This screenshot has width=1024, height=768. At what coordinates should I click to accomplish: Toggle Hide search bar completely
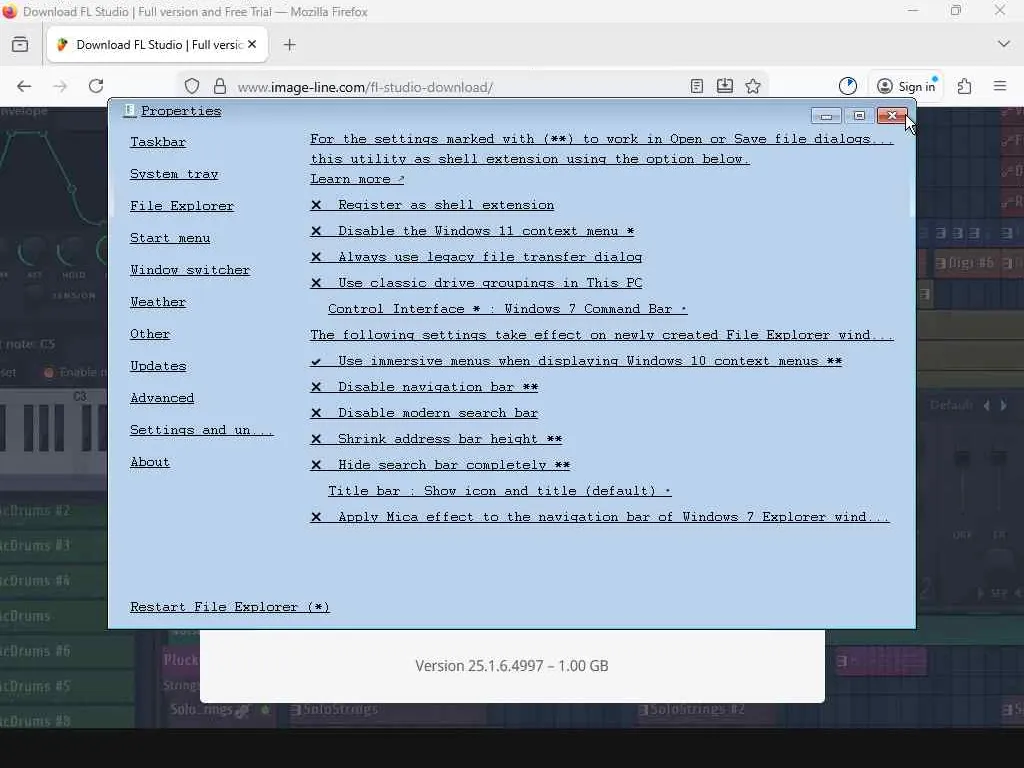tap(440, 465)
